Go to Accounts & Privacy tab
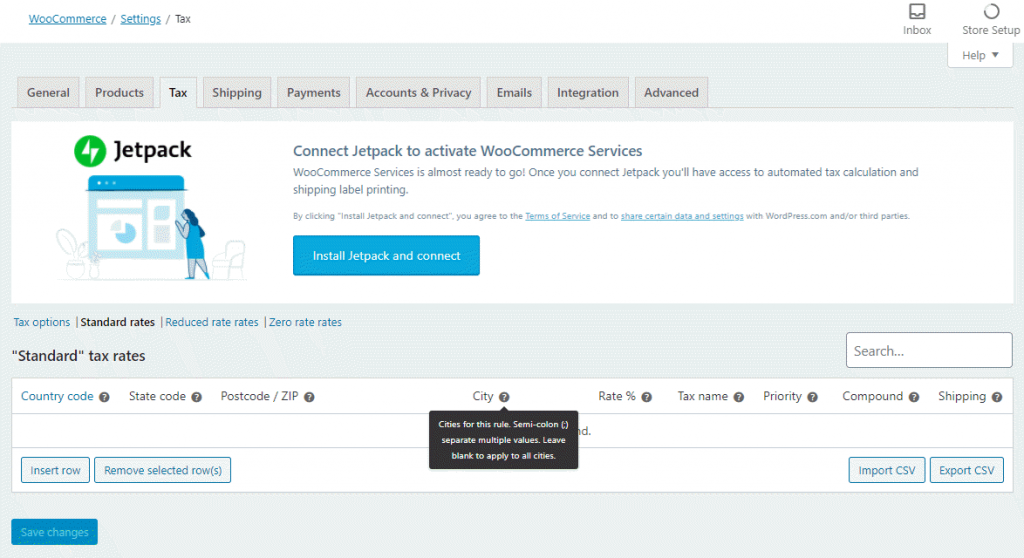This screenshot has width=1024, height=558. tap(419, 93)
